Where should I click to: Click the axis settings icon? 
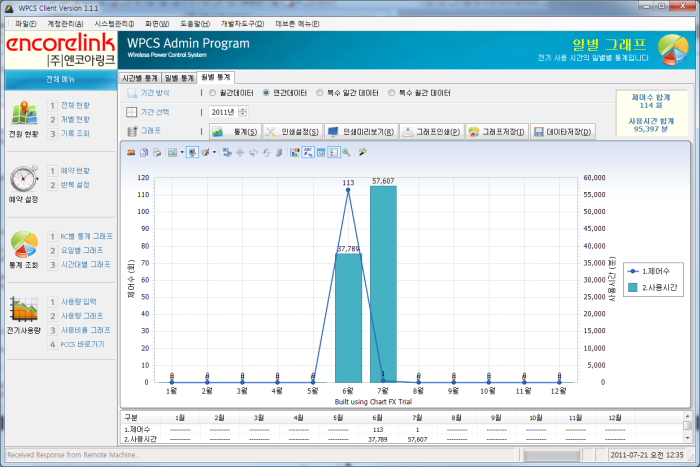point(295,153)
